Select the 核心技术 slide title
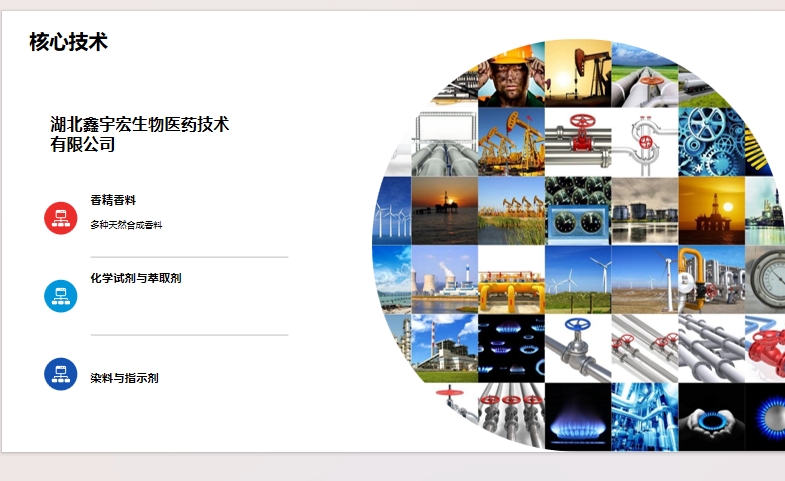 68,42
